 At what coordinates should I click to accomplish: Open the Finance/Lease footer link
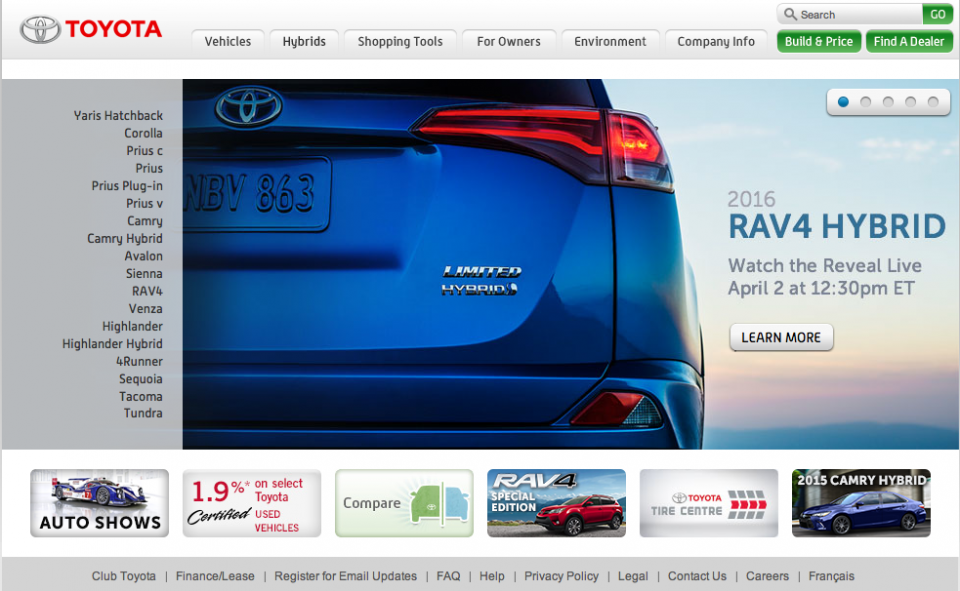point(215,576)
